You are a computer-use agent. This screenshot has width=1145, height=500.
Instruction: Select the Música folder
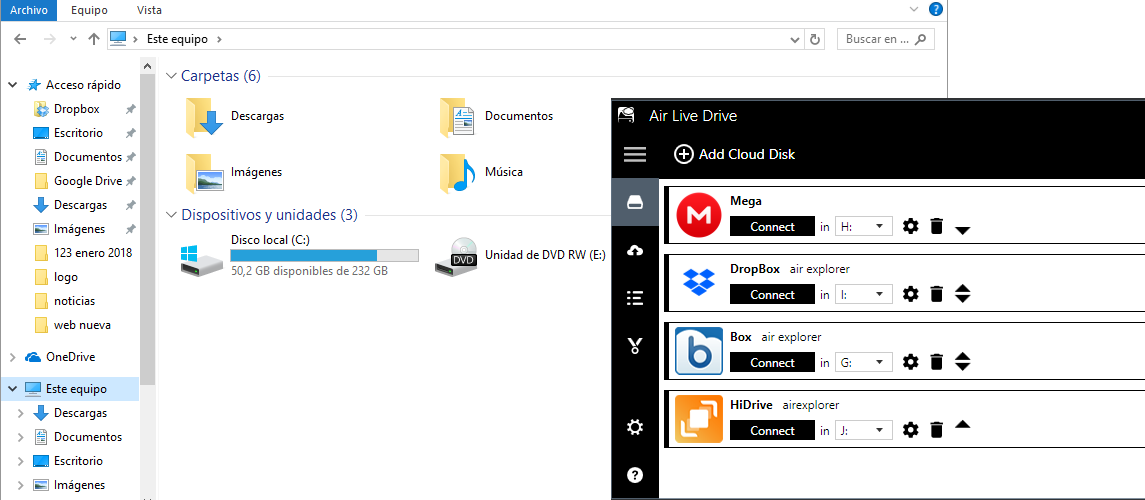482,172
